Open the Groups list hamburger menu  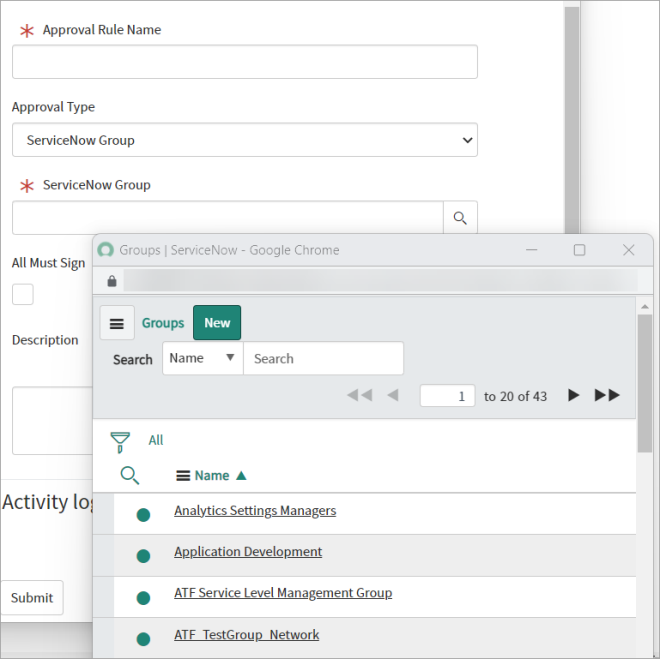tap(117, 323)
